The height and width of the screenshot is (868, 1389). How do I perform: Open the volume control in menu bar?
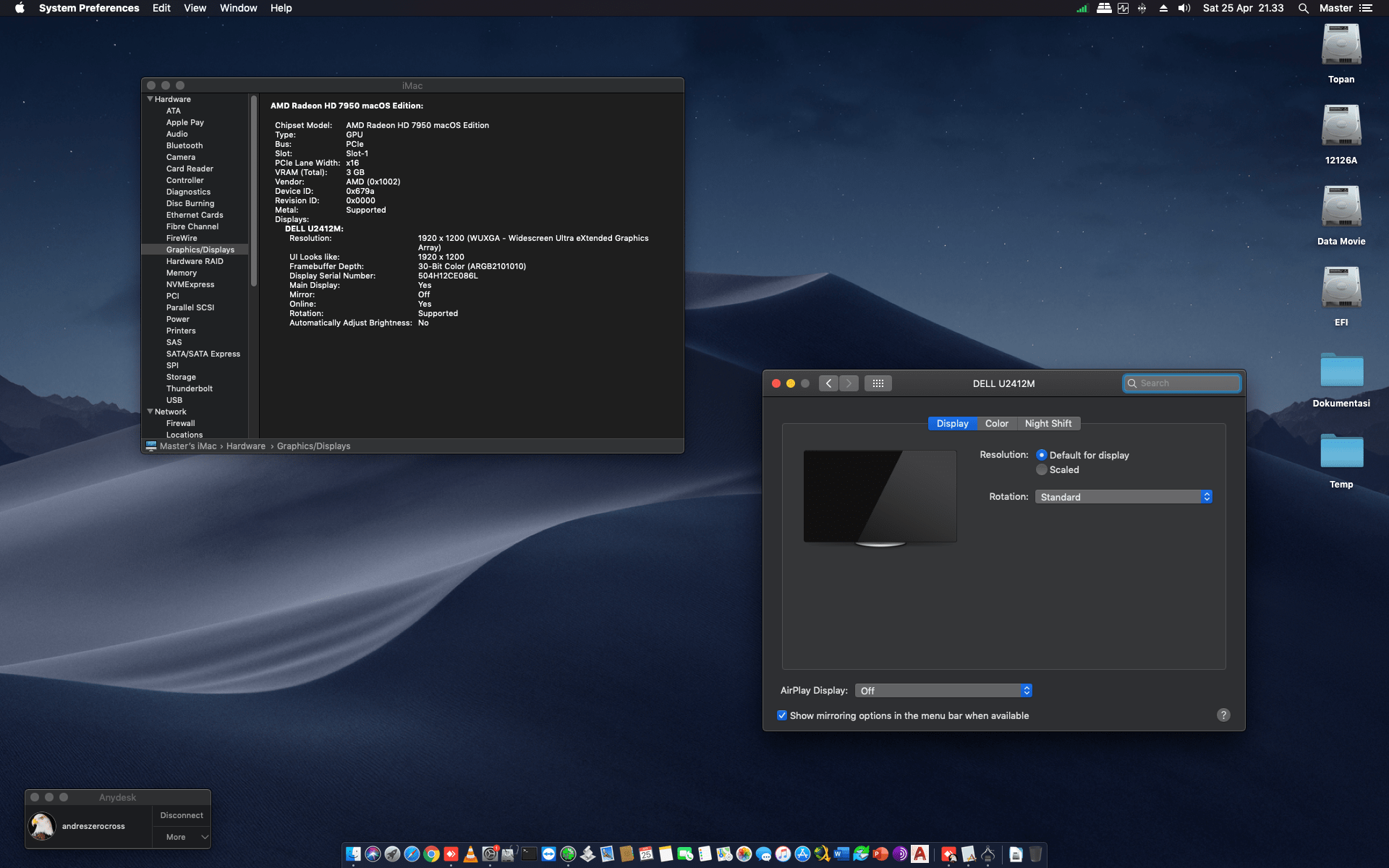[x=1184, y=8]
